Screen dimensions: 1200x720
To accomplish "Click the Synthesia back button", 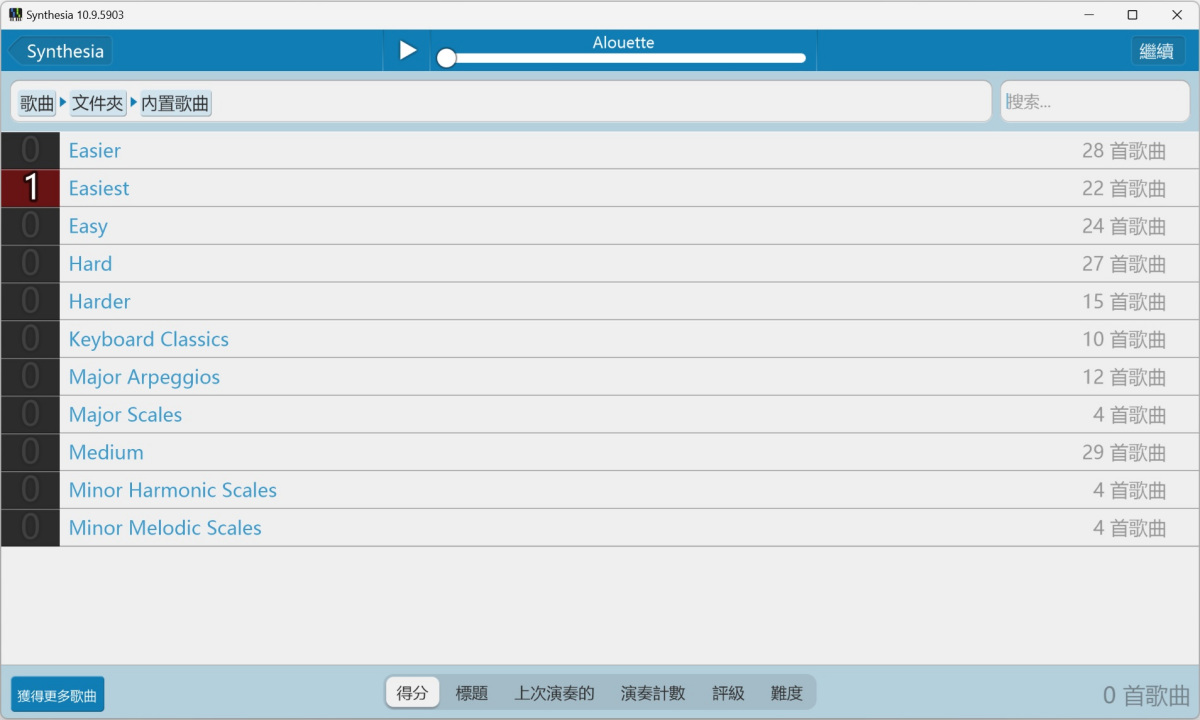I will [x=62, y=51].
